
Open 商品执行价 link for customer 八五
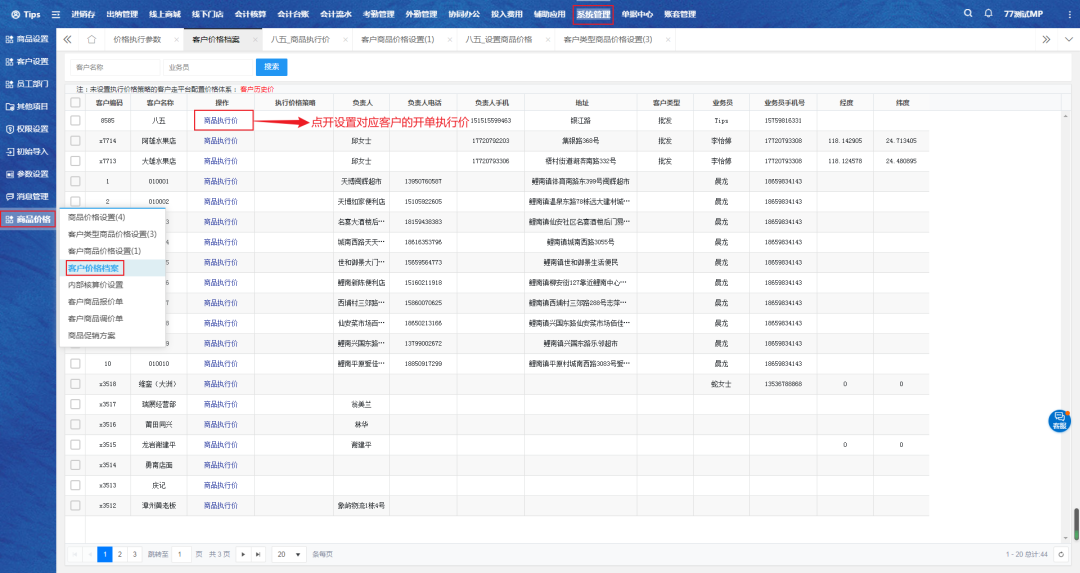pos(222,120)
